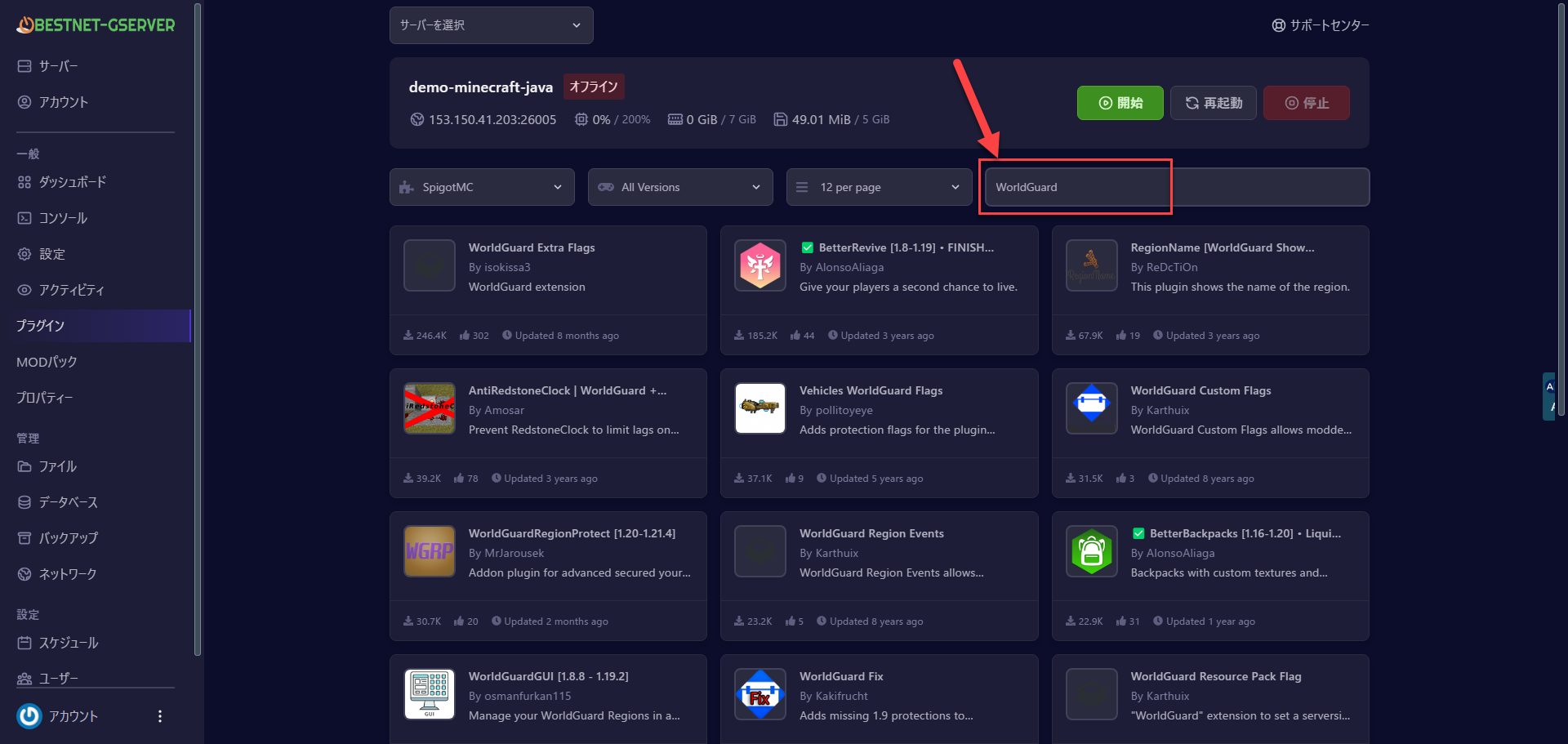1568x744 pixels.
Task: Focus the WorldGuard search field
Action: (x=1178, y=187)
